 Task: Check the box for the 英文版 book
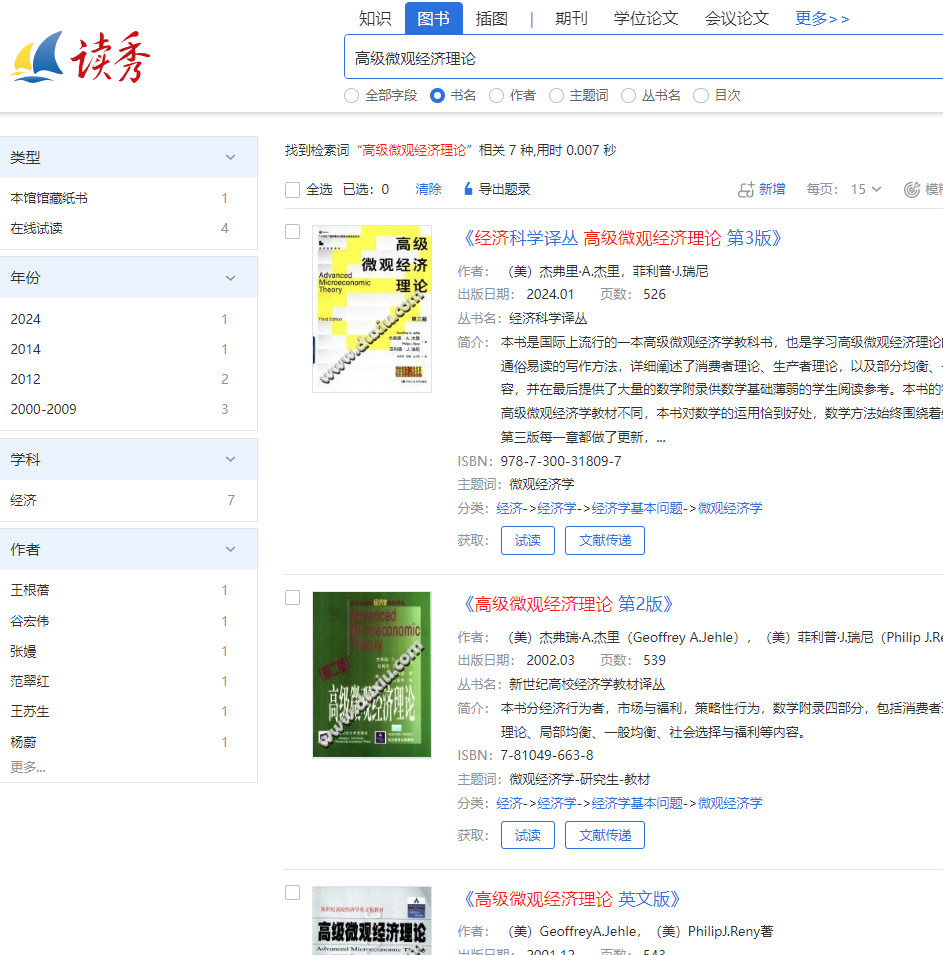coord(292,892)
